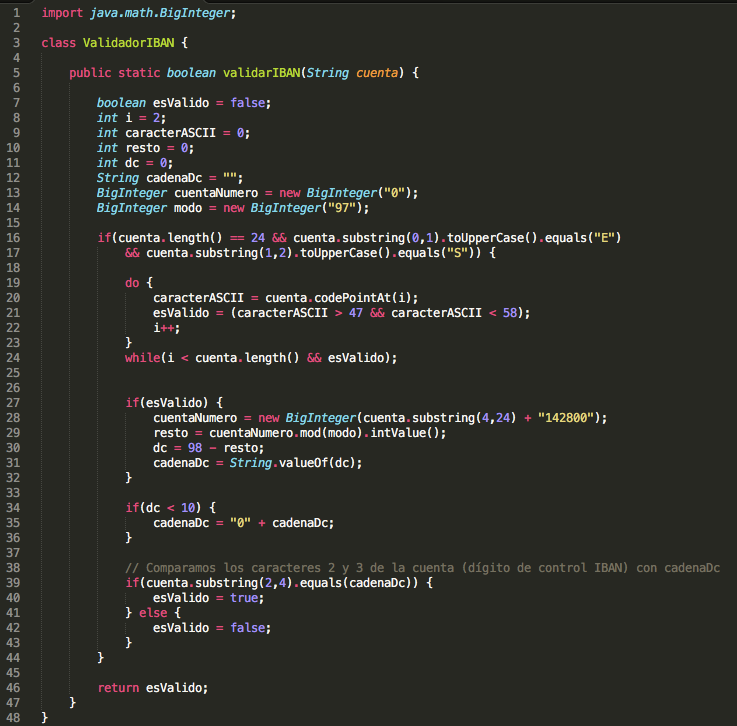Click line number 28 in the gutter

point(13,418)
